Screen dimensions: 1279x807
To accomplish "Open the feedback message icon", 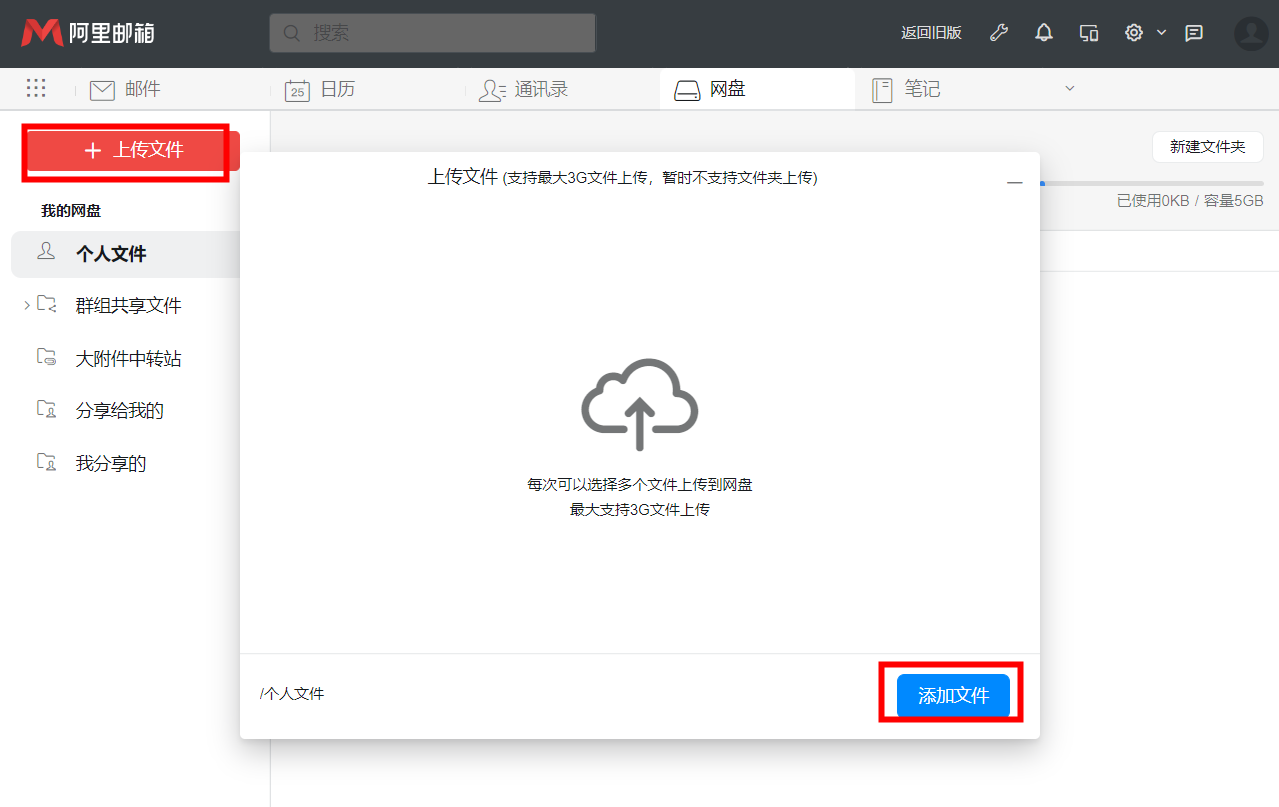I will [1193, 32].
